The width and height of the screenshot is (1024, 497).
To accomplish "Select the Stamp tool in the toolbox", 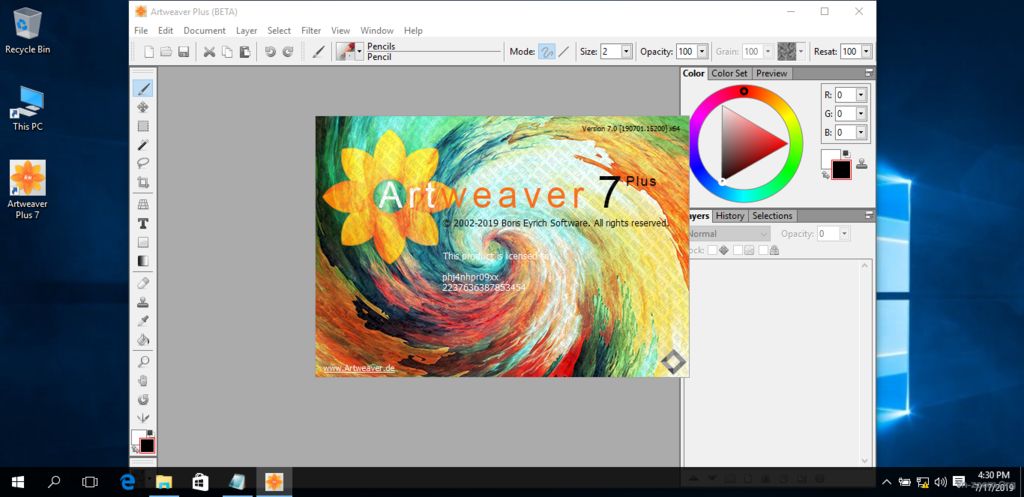I will pos(143,302).
